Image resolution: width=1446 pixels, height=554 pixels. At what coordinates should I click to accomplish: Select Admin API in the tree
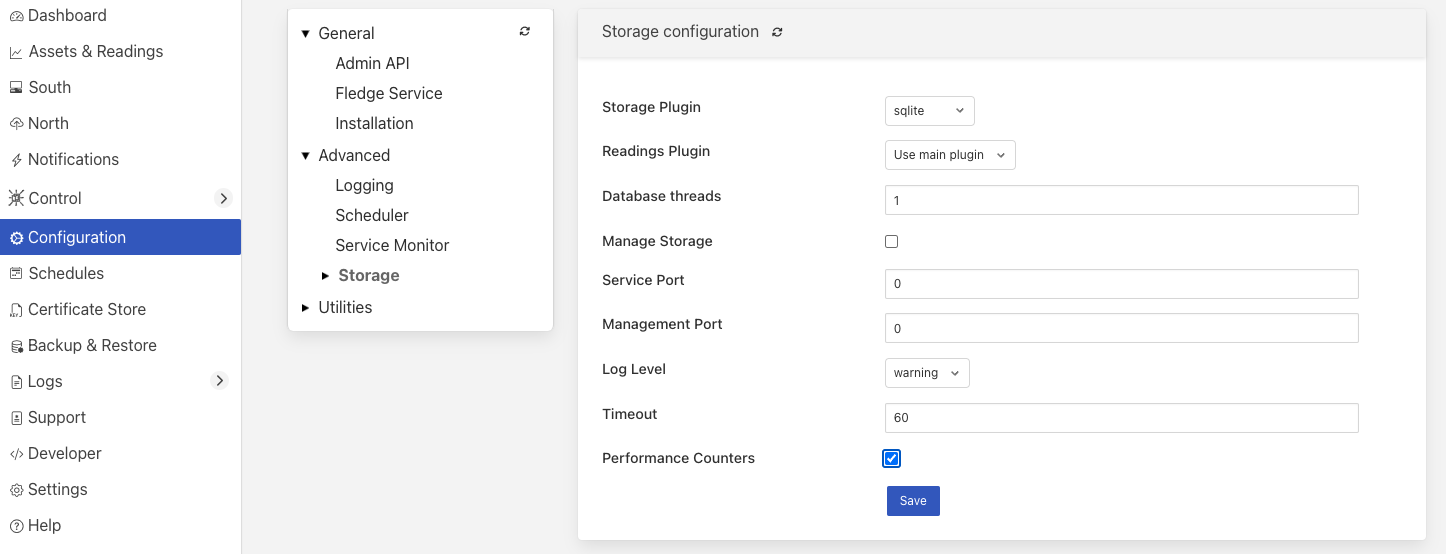[373, 64]
